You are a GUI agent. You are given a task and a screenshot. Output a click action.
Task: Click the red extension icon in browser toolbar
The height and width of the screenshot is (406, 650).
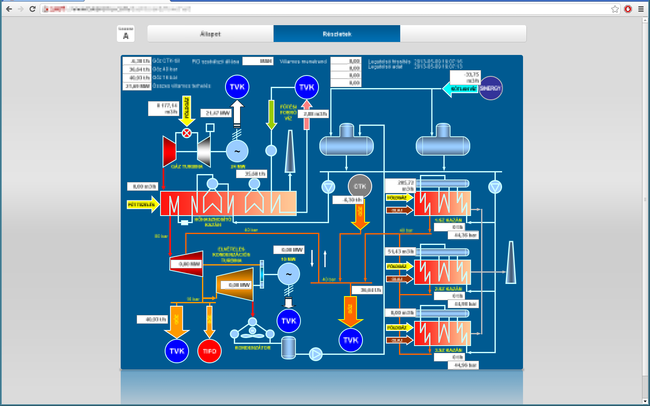(x=628, y=9)
